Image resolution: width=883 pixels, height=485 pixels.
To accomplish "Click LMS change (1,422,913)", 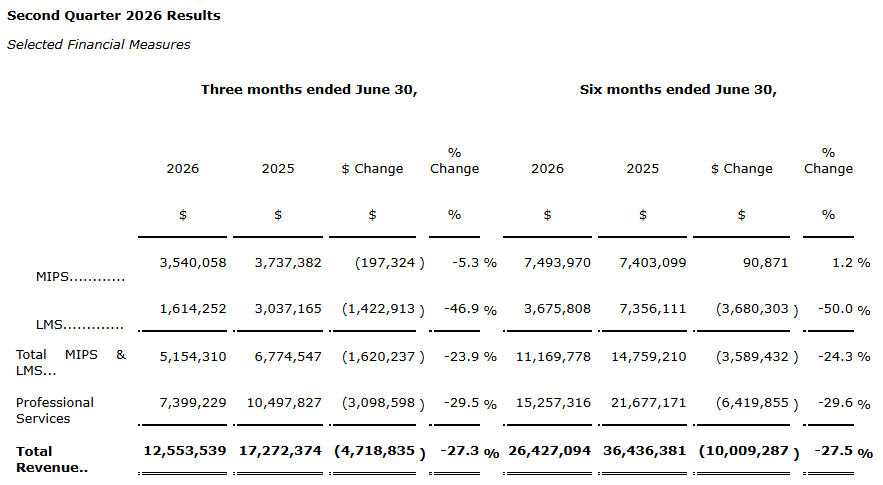I will coord(383,309).
